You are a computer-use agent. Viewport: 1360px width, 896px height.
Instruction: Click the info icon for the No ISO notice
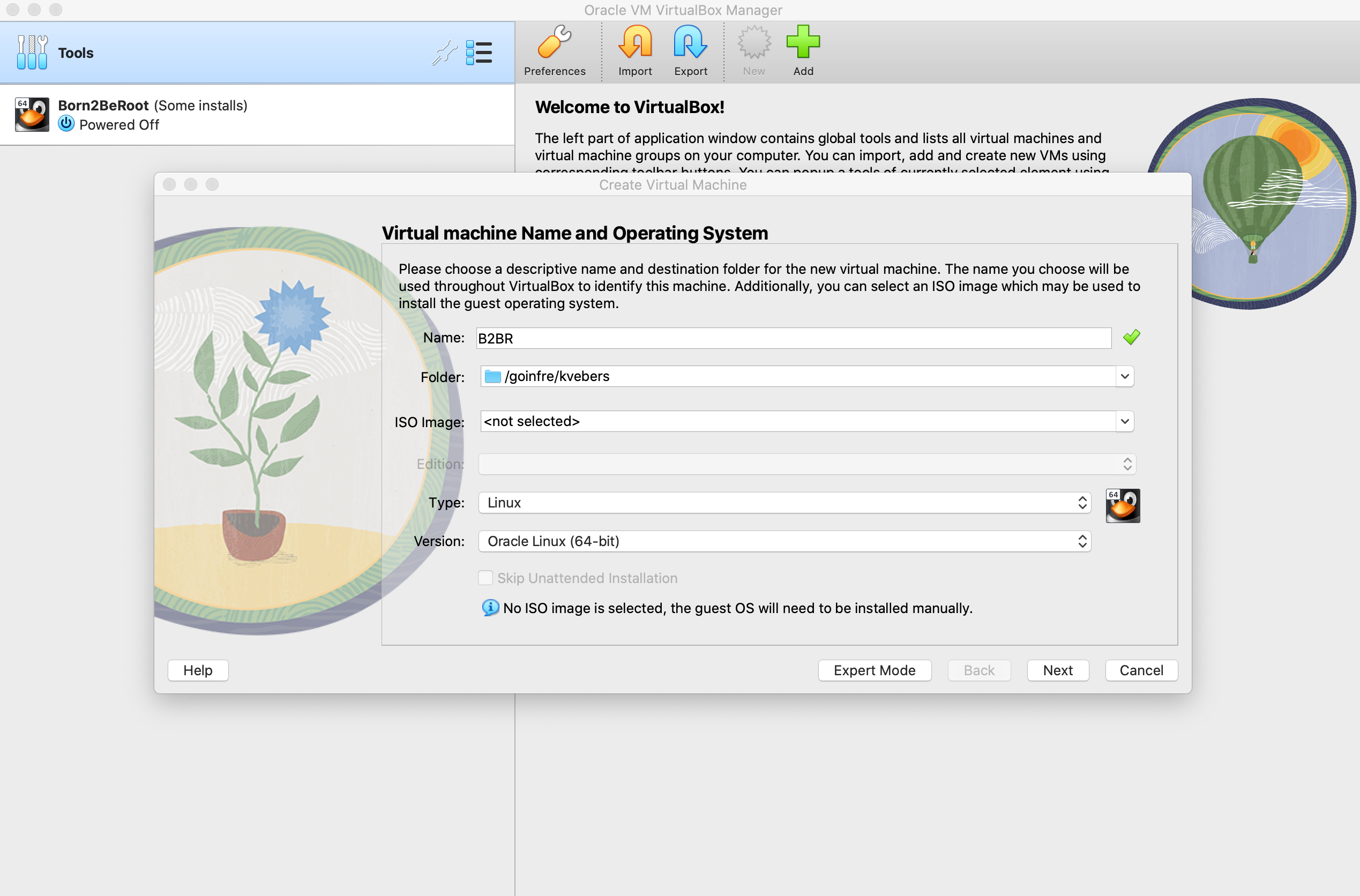[x=490, y=608]
